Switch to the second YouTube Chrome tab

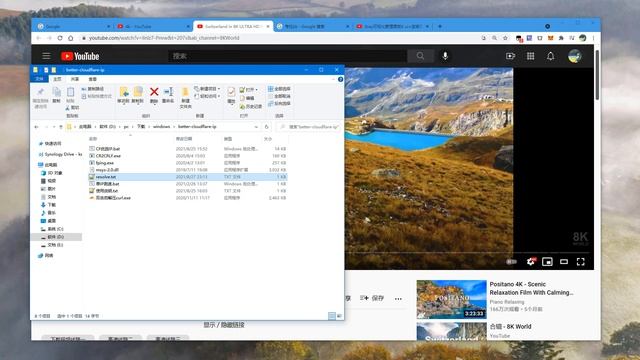(x=153, y=26)
